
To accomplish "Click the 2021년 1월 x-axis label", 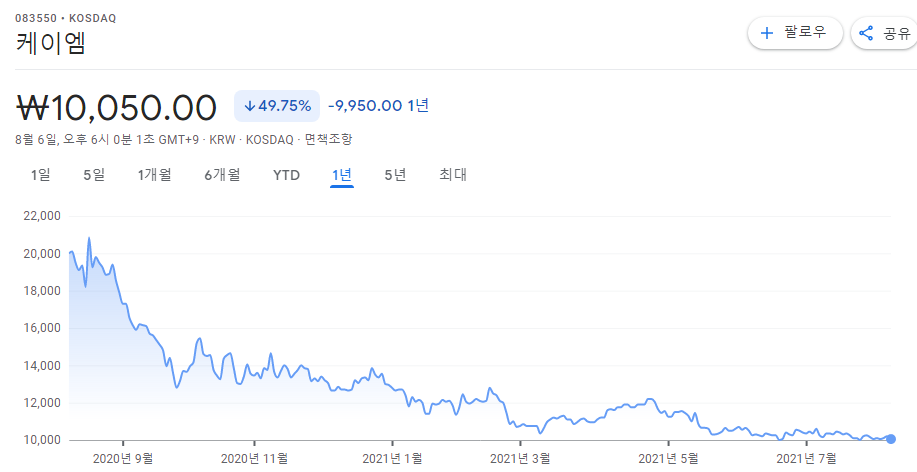I will (392, 459).
